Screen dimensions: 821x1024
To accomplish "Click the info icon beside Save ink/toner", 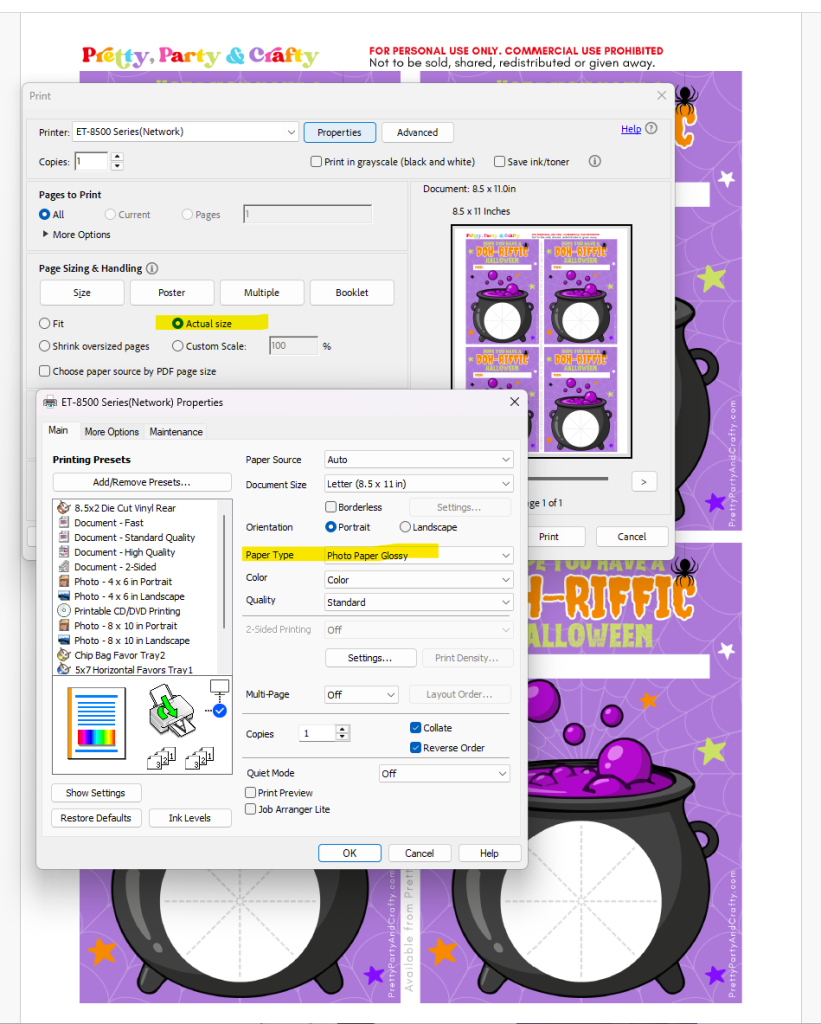I will [594, 161].
